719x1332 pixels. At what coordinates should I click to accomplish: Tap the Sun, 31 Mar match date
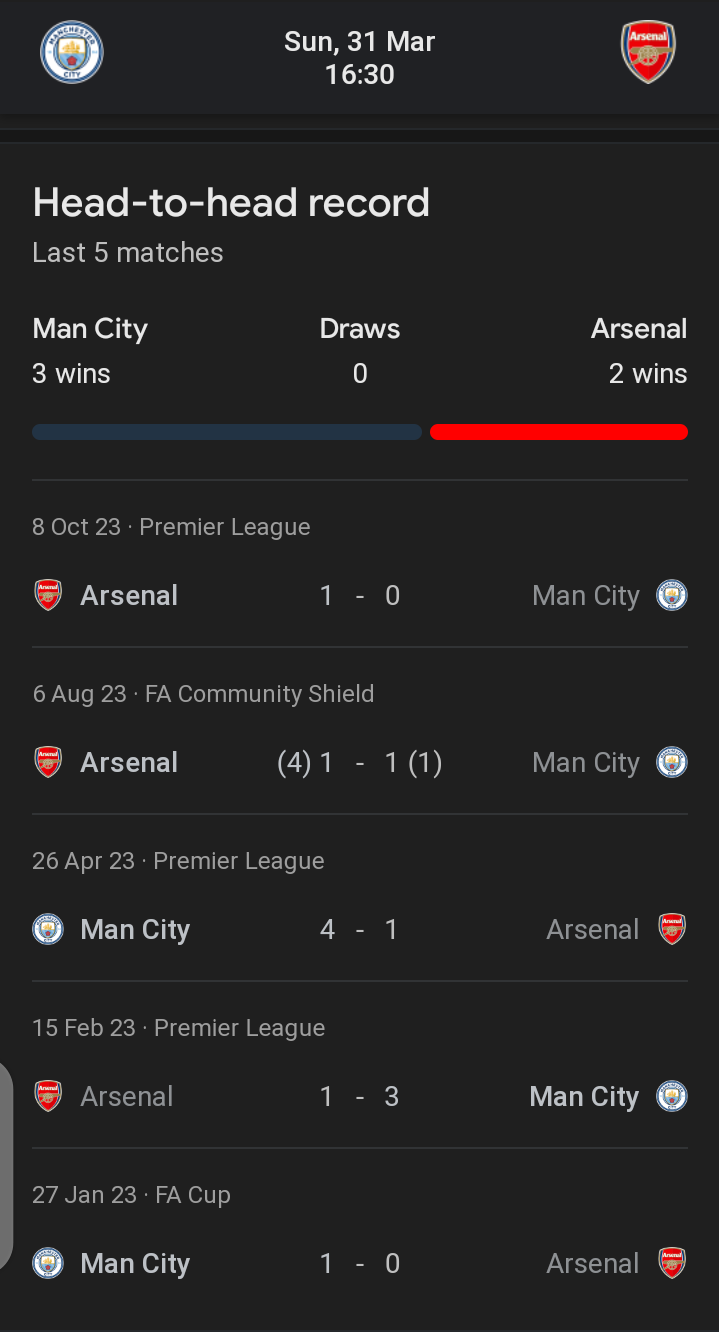tap(360, 42)
